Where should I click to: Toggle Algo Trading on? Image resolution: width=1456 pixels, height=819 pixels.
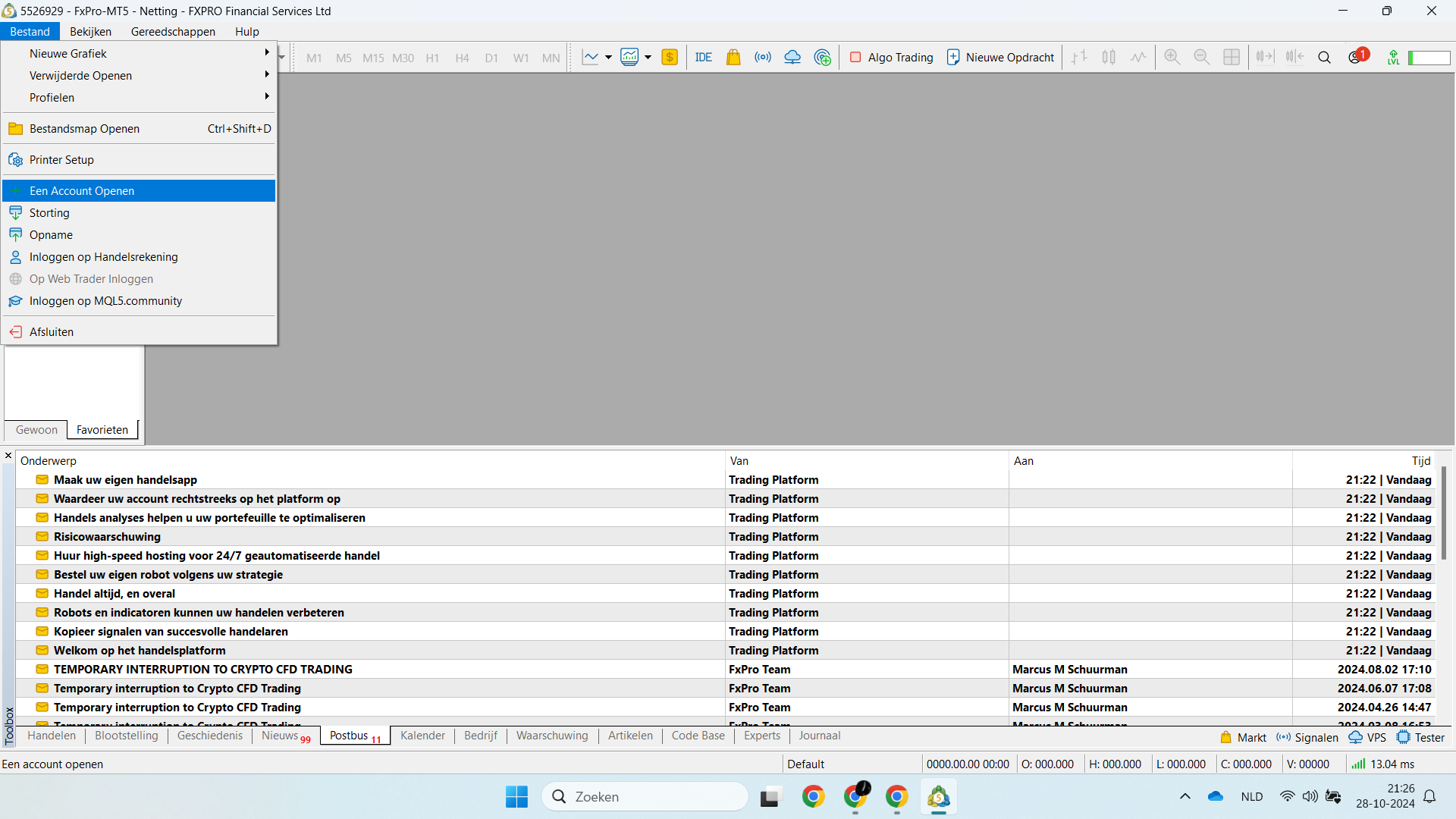[892, 57]
